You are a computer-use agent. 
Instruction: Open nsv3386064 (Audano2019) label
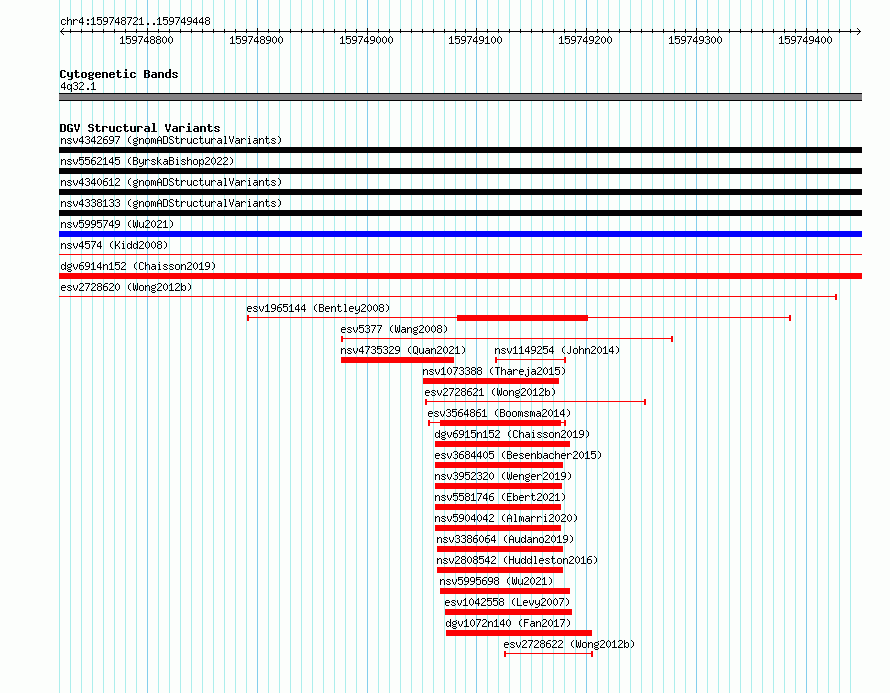pos(505,539)
